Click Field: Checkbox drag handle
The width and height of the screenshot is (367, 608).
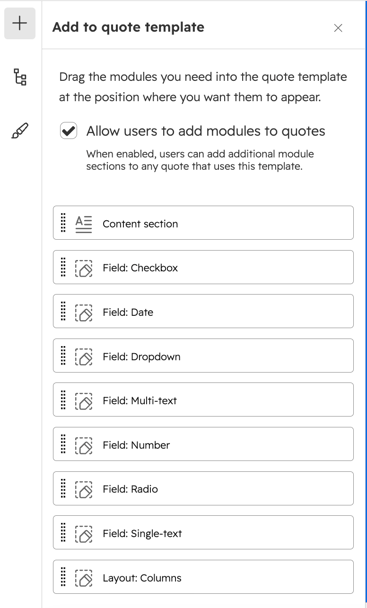pyautogui.click(x=63, y=267)
